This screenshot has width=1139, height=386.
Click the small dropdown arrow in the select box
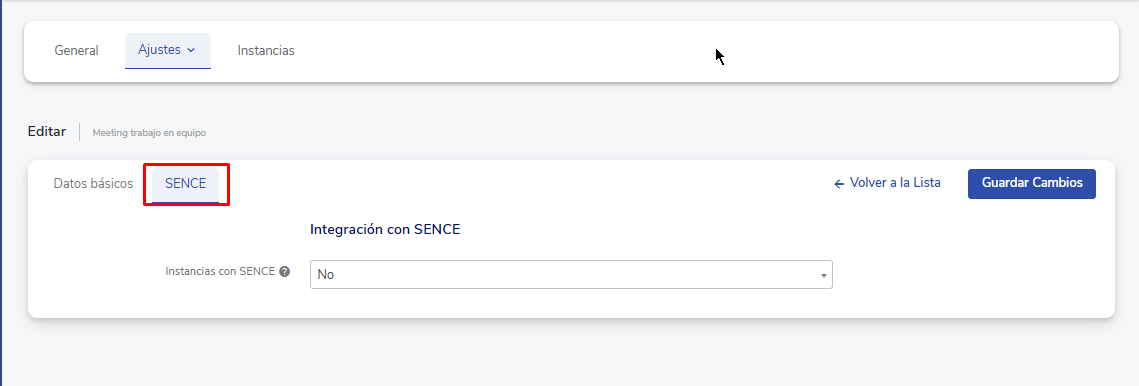pos(824,276)
